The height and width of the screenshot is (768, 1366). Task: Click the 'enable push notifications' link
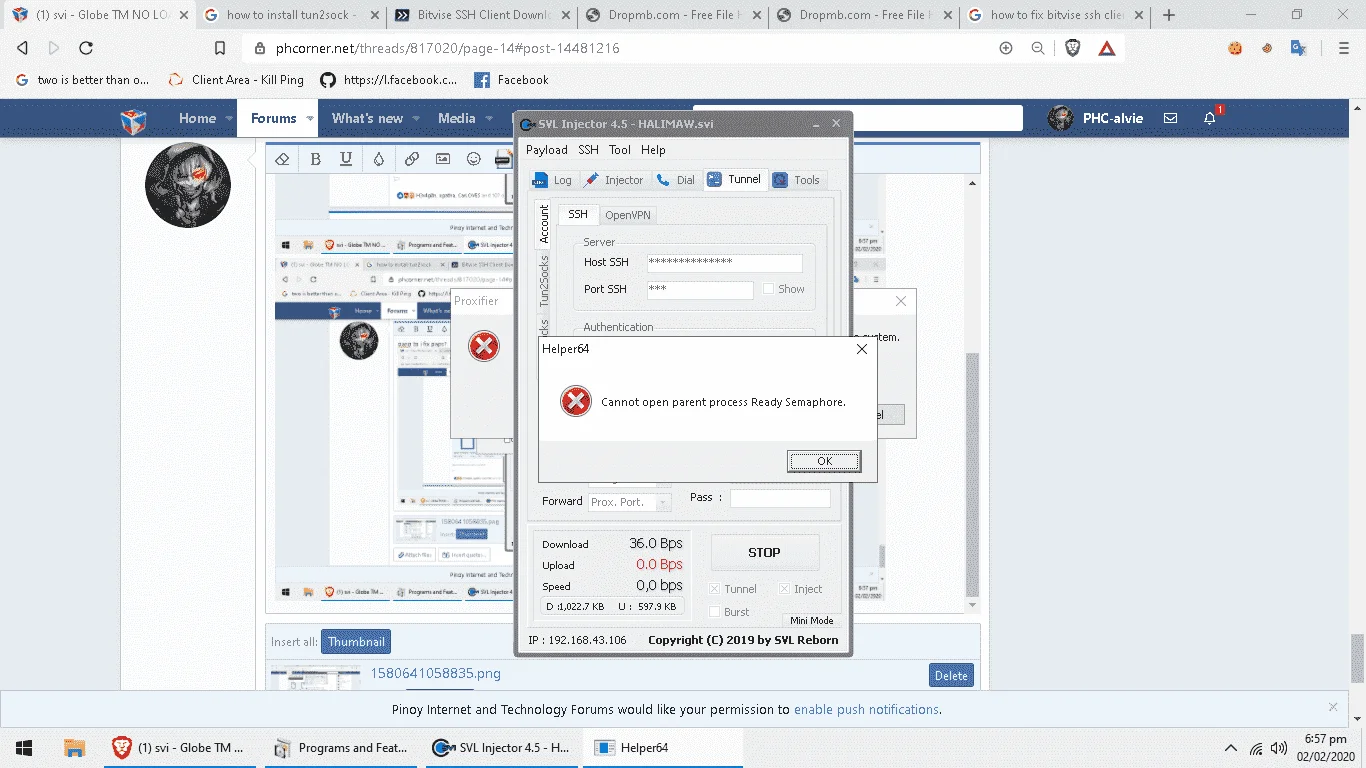[x=866, y=710]
